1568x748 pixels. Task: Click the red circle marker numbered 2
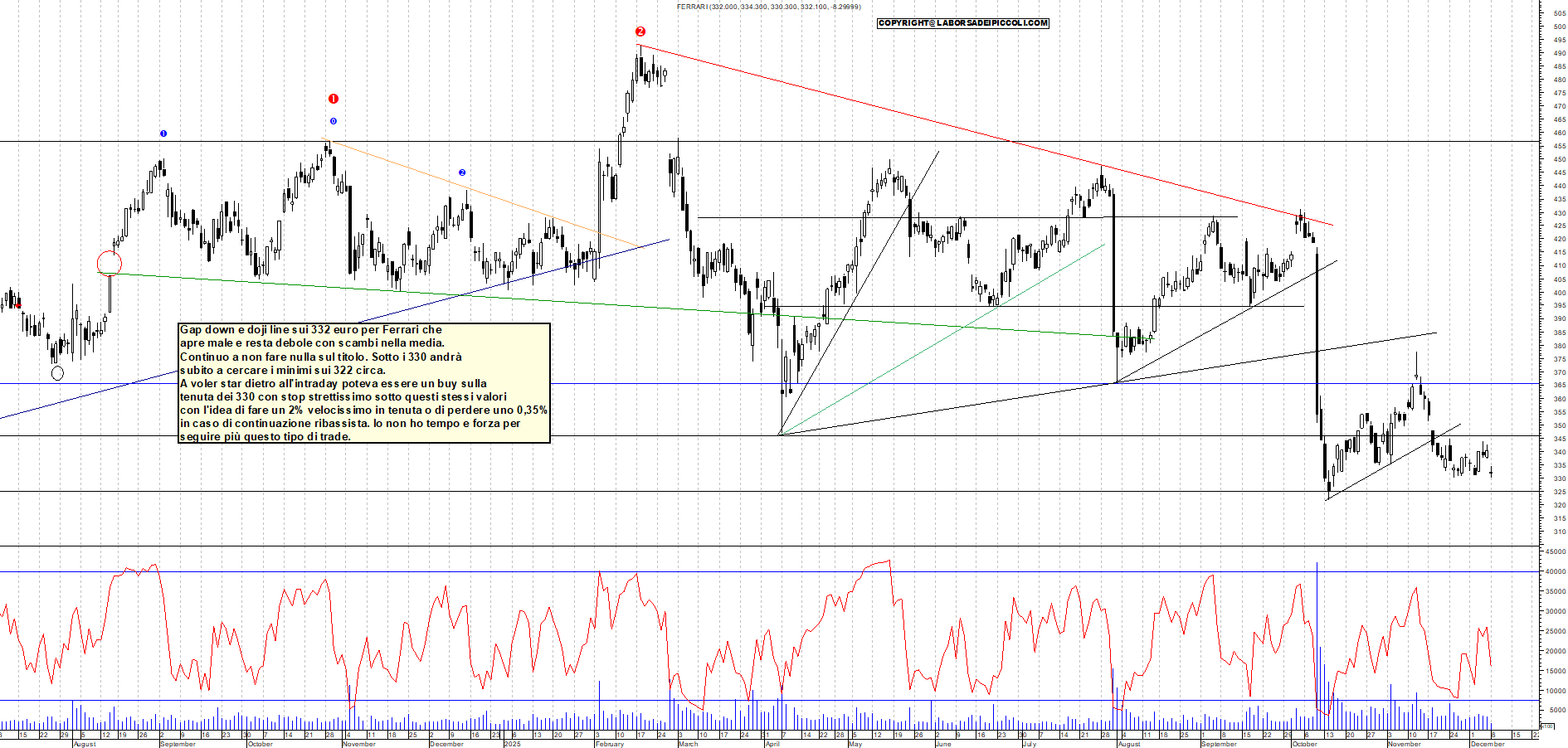point(640,32)
